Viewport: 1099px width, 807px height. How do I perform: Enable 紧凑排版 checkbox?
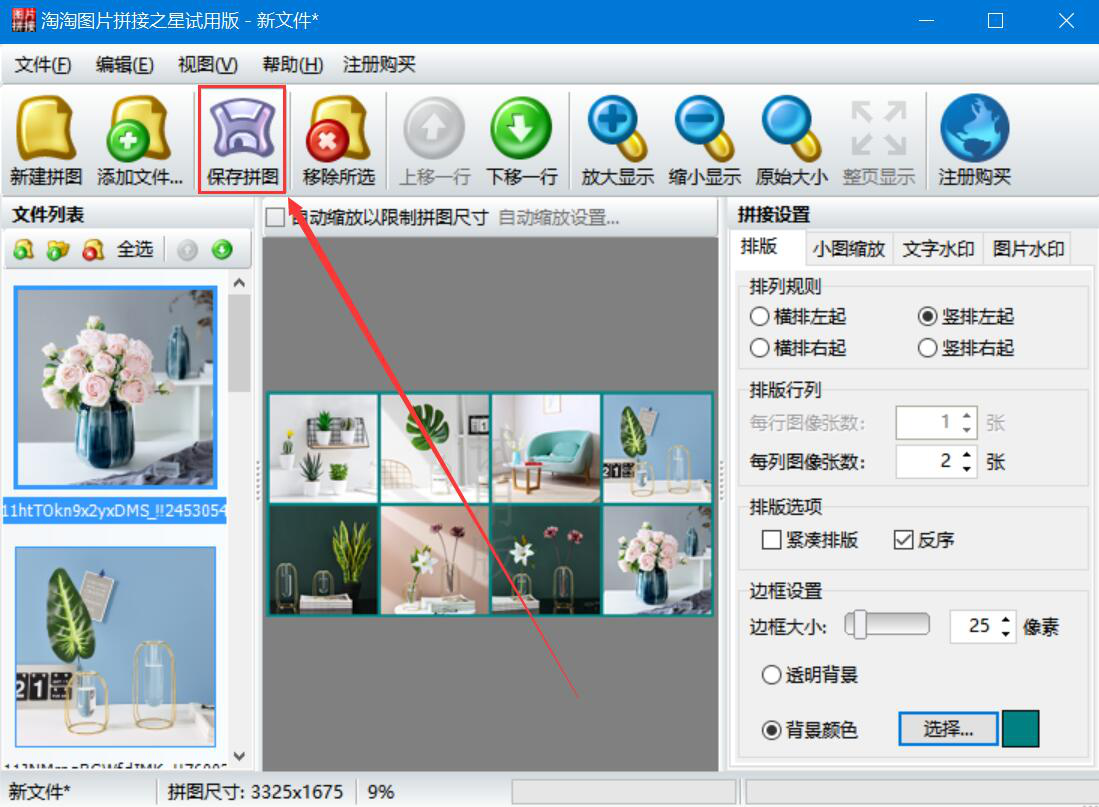click(x=771, y=540)
